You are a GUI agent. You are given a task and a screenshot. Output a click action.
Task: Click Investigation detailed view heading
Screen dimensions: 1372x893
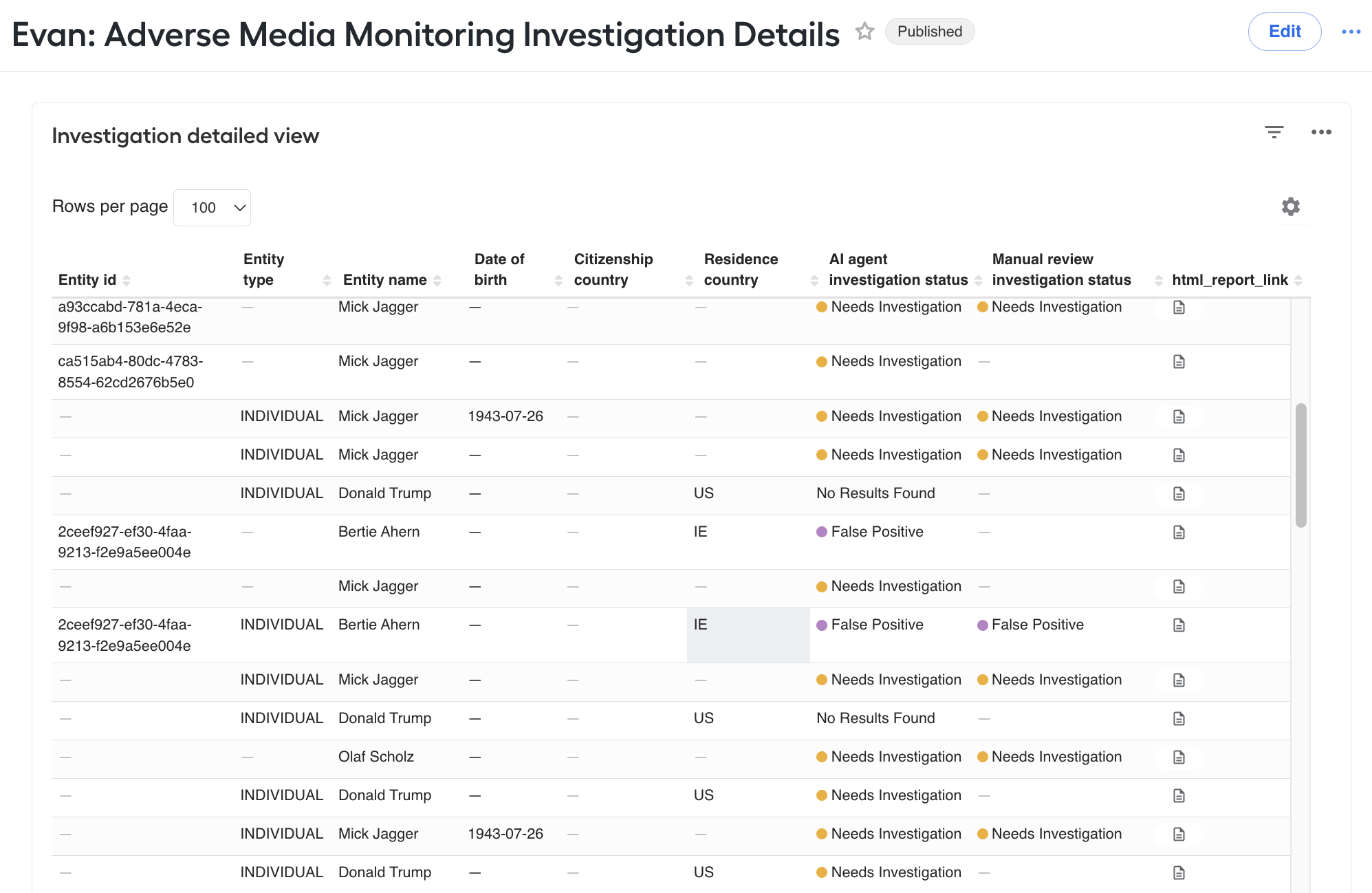pyautogui.click(x=186, y=136)
